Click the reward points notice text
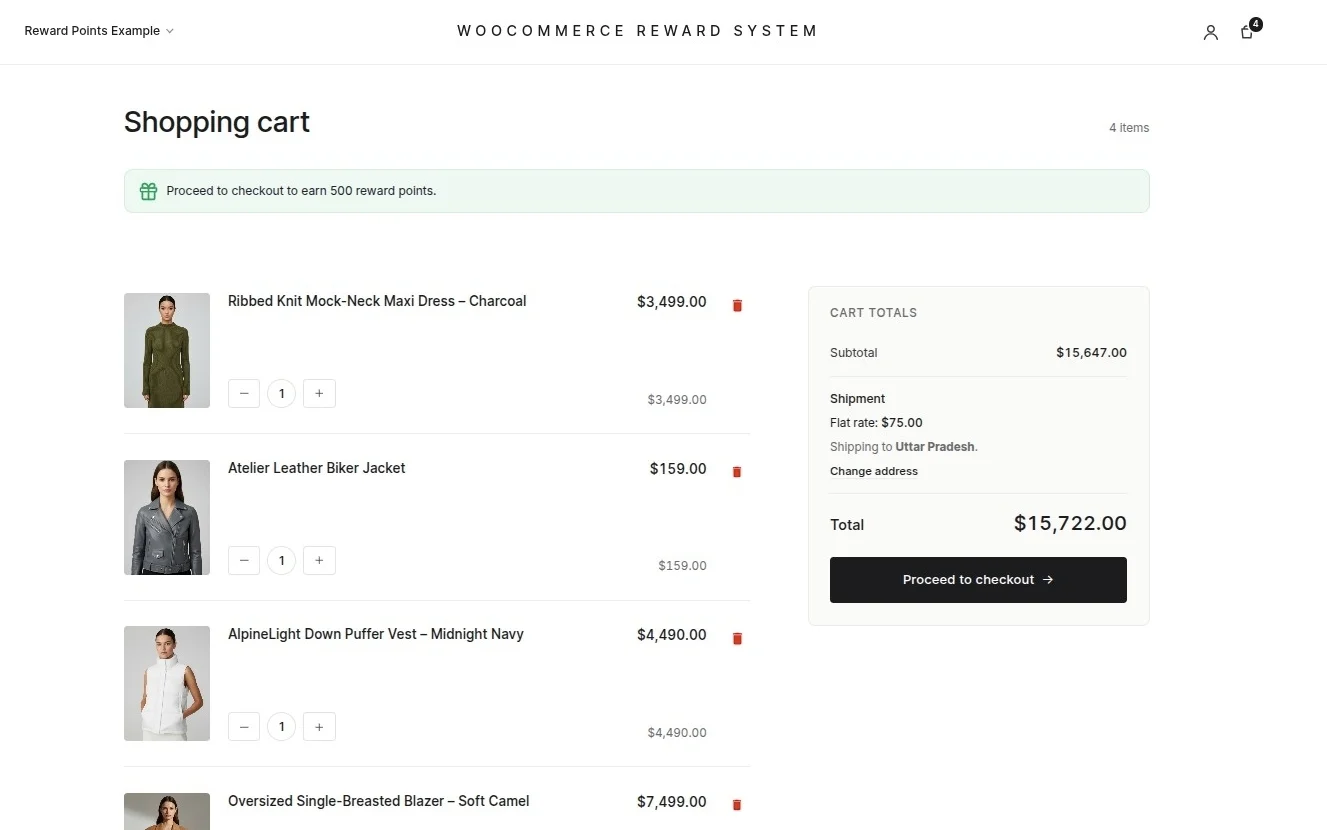This screenshot has height=830, width=1327. (x=301, y=191)
